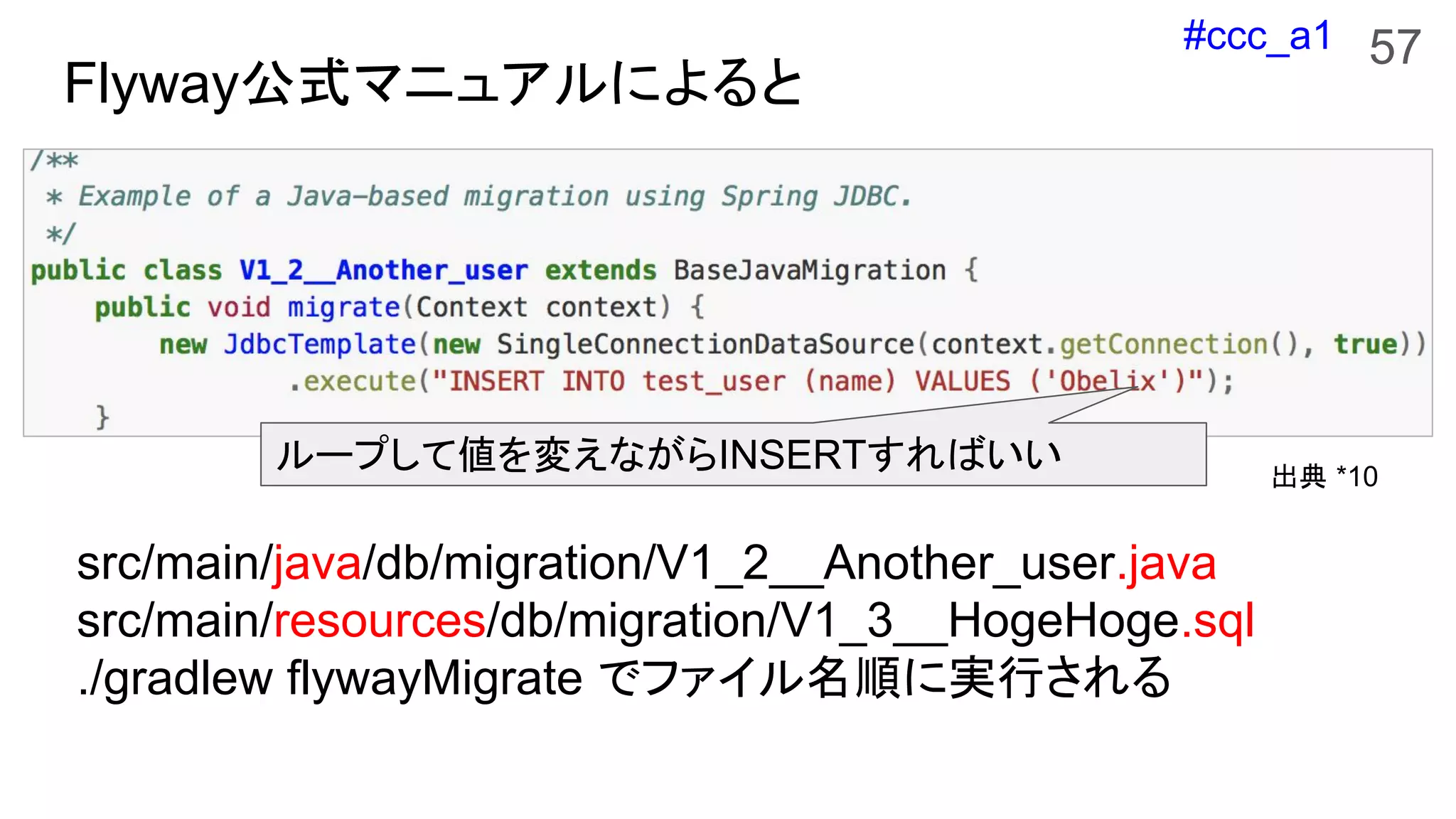The image size is (1456, 819).
Task: Click the source citation '出典 *10'
Action: 1324,476
